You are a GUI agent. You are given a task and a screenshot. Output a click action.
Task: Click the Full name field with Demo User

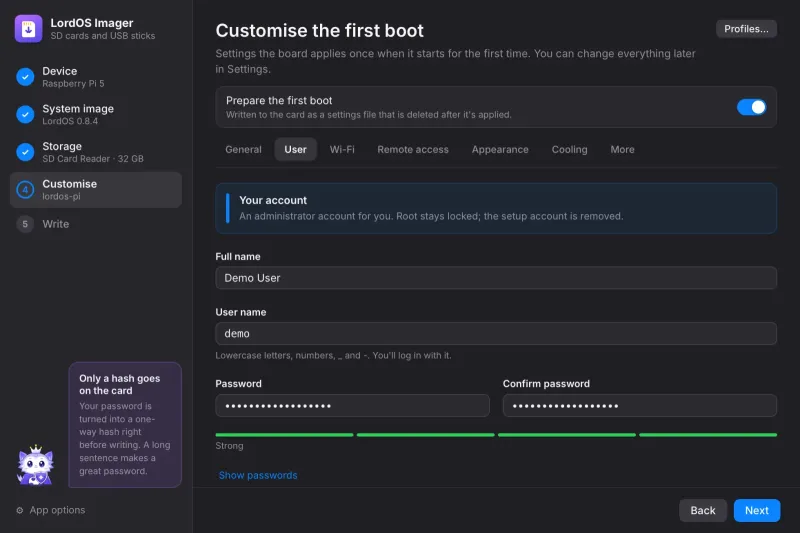coord(496,278)
